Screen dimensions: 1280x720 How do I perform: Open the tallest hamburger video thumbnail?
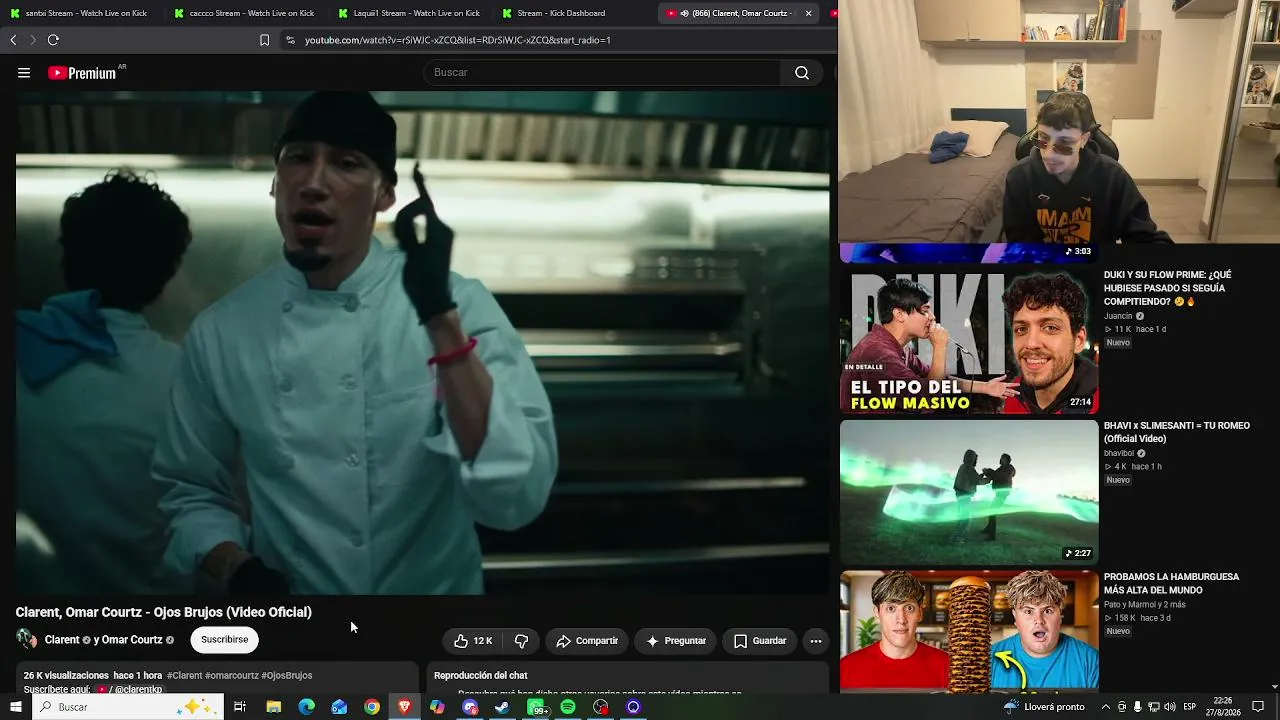(x=969, y=630)
